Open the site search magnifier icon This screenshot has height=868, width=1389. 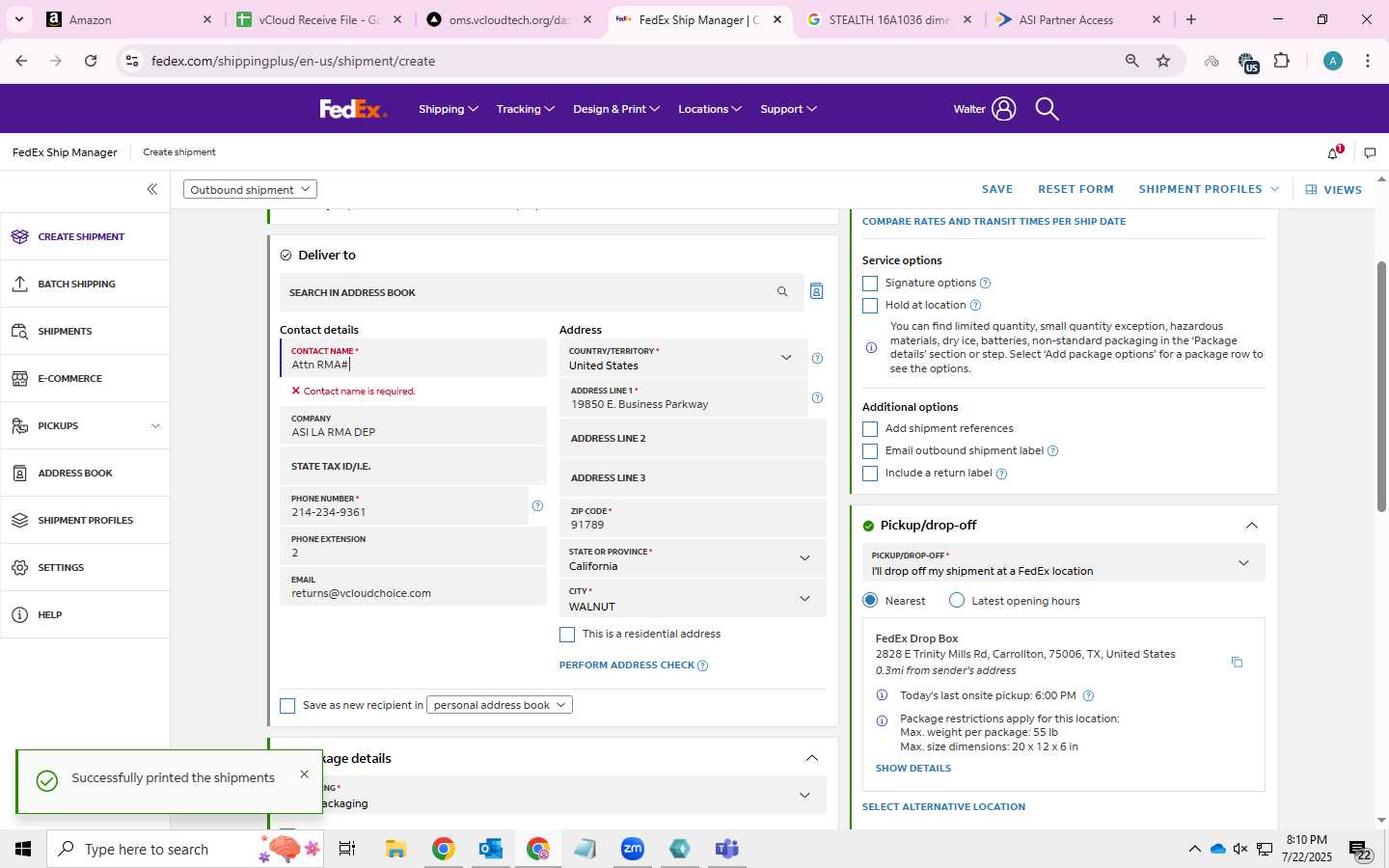coord(1047,109)
